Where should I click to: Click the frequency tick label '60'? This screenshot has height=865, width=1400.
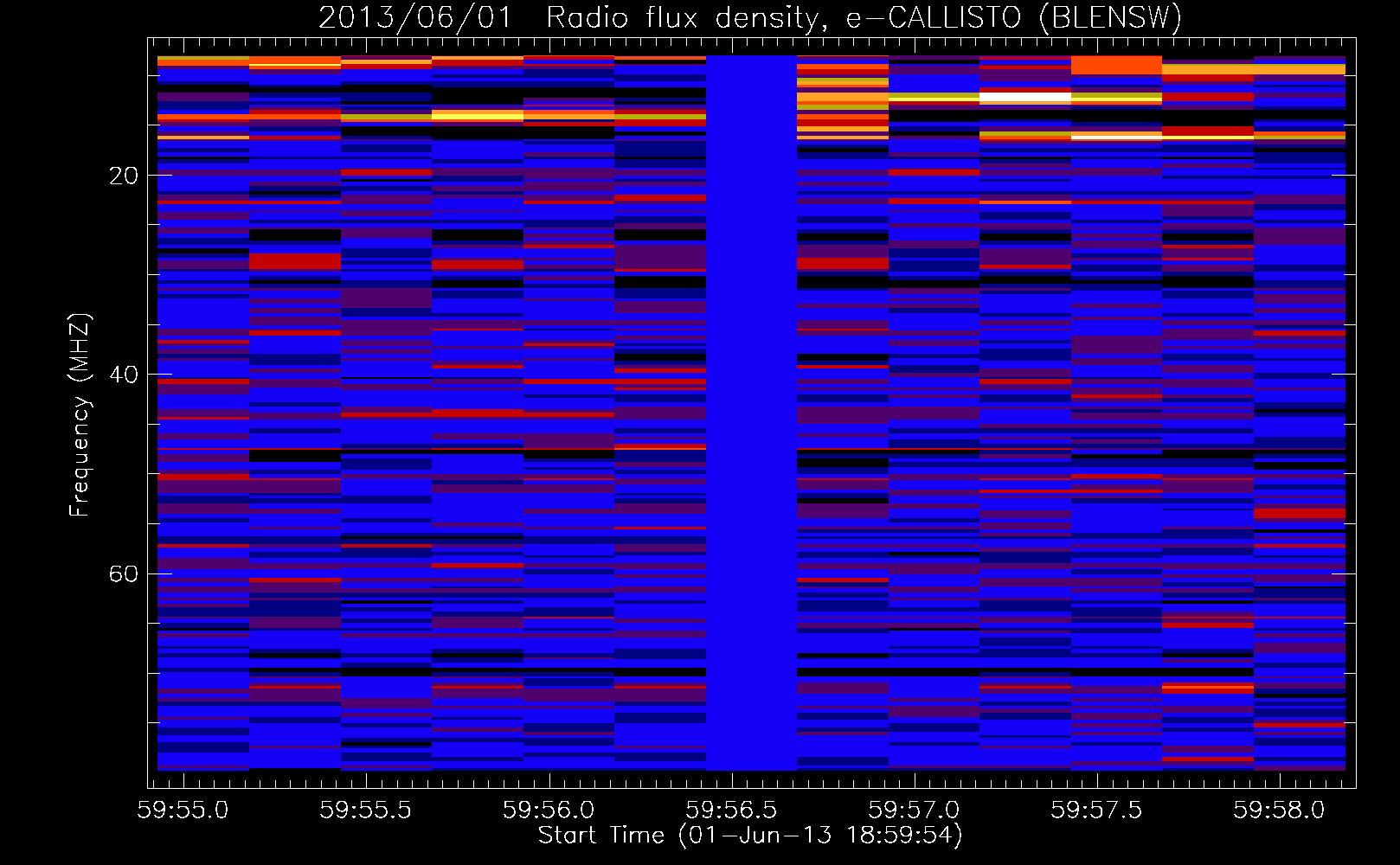(123, 574)
